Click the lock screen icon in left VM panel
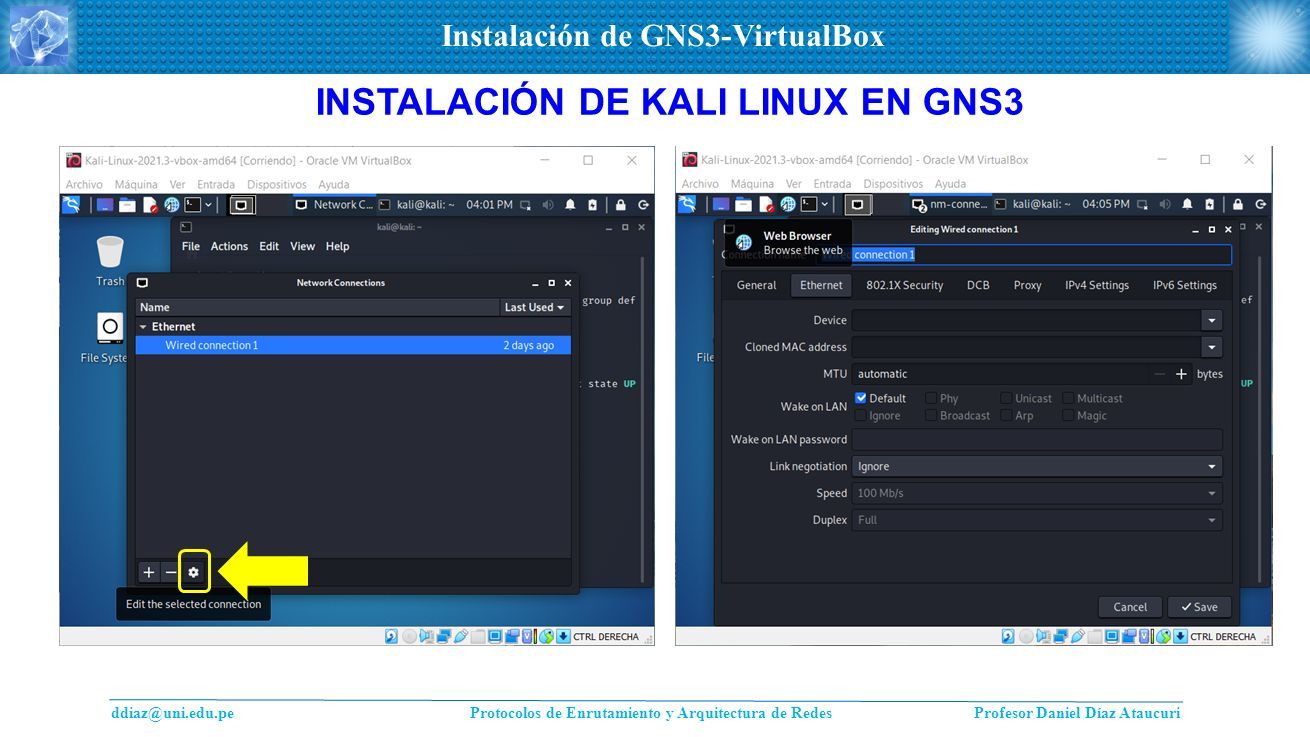This screenshot has width=1310, height=737. [621, 204]
